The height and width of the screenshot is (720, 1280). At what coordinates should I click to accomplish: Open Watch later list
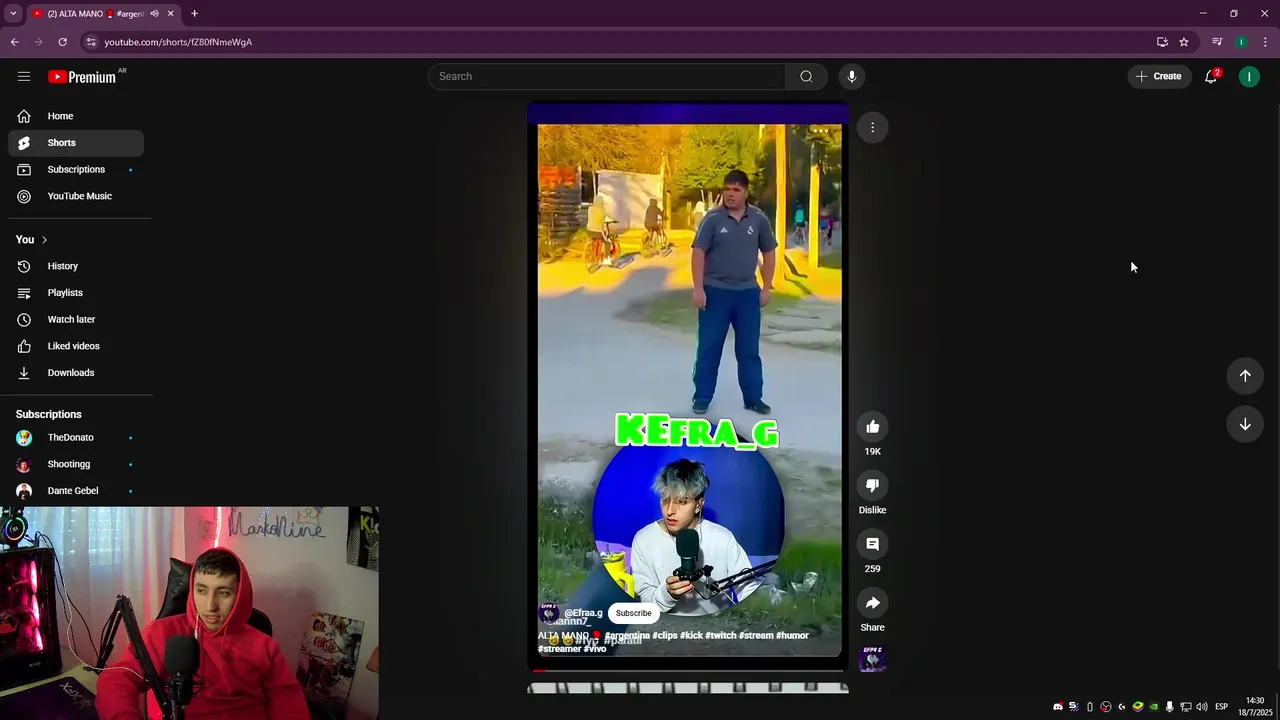[76, 319]
